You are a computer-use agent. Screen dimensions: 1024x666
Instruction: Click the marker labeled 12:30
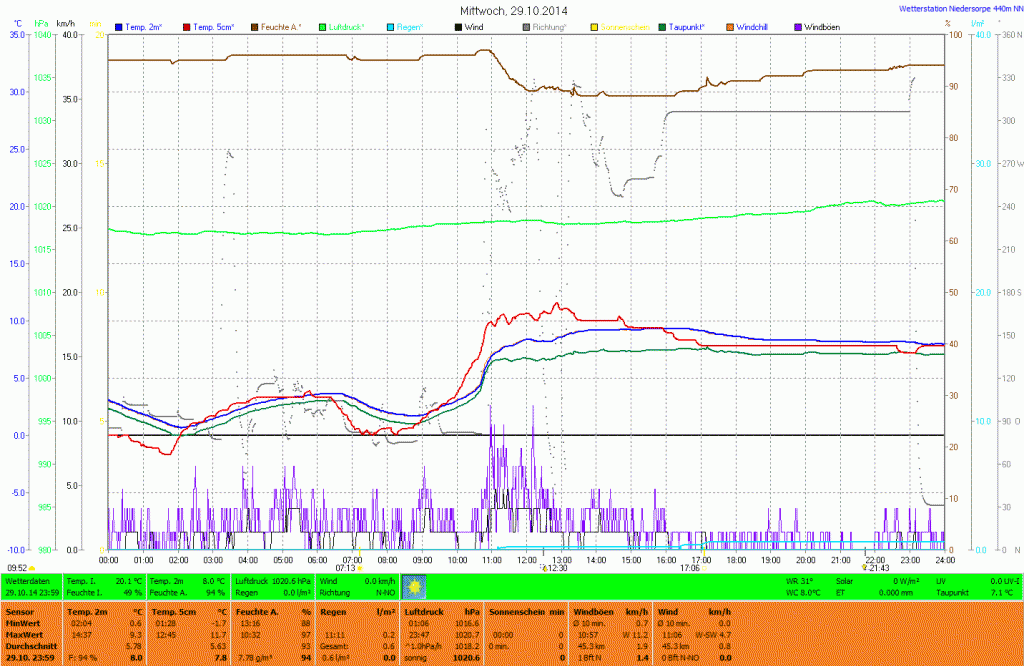point(543,568)
